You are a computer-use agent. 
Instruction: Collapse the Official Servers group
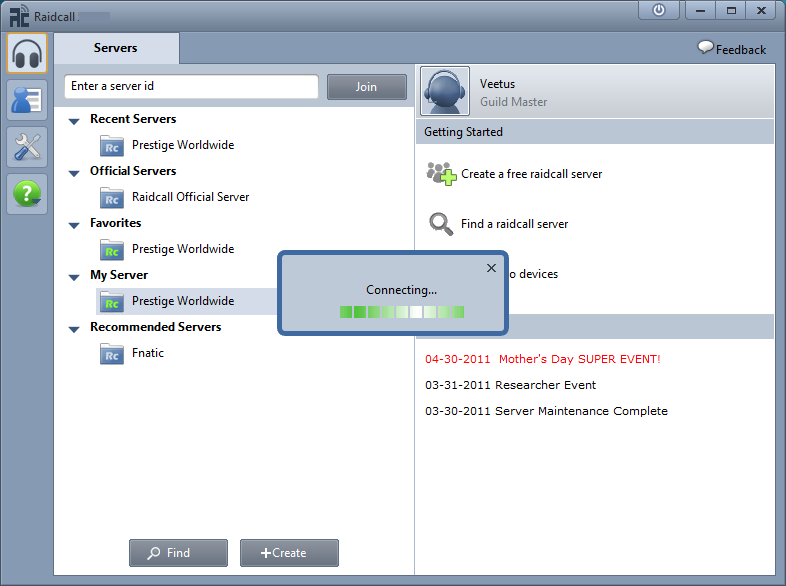click(74, 173)
